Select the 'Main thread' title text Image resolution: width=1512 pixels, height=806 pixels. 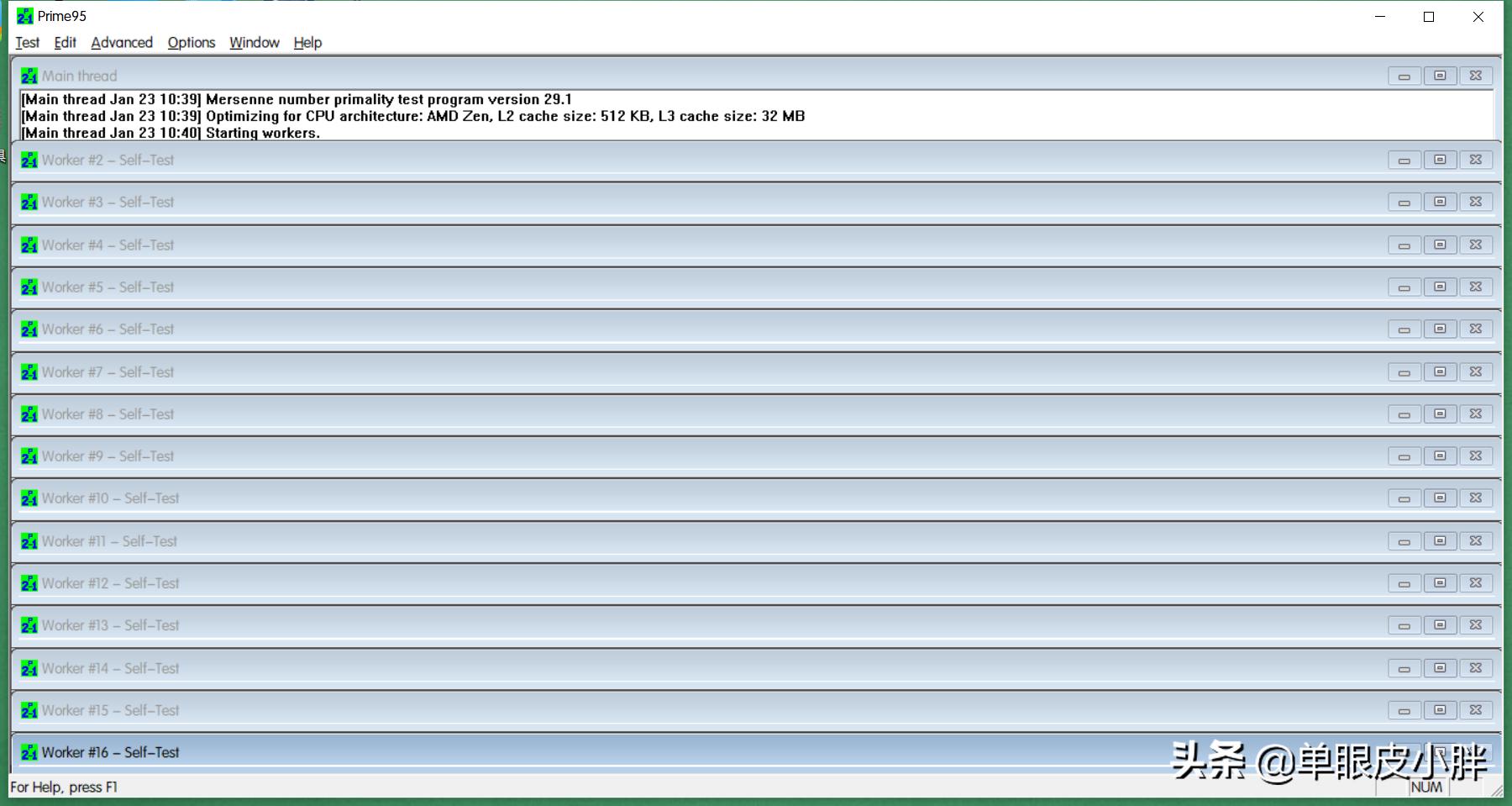click(x=79, y=76)
